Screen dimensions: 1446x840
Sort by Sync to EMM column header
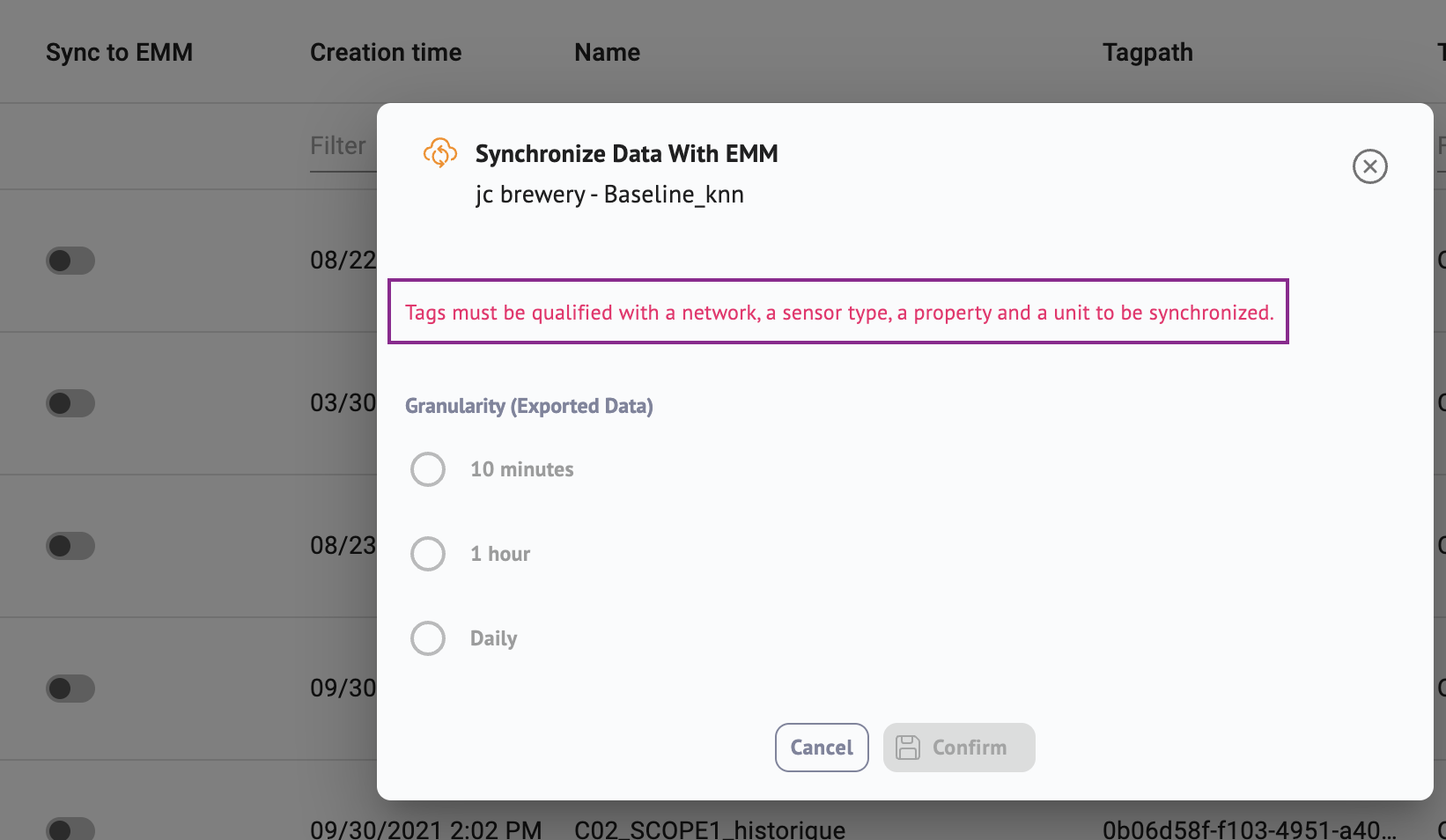119,53
